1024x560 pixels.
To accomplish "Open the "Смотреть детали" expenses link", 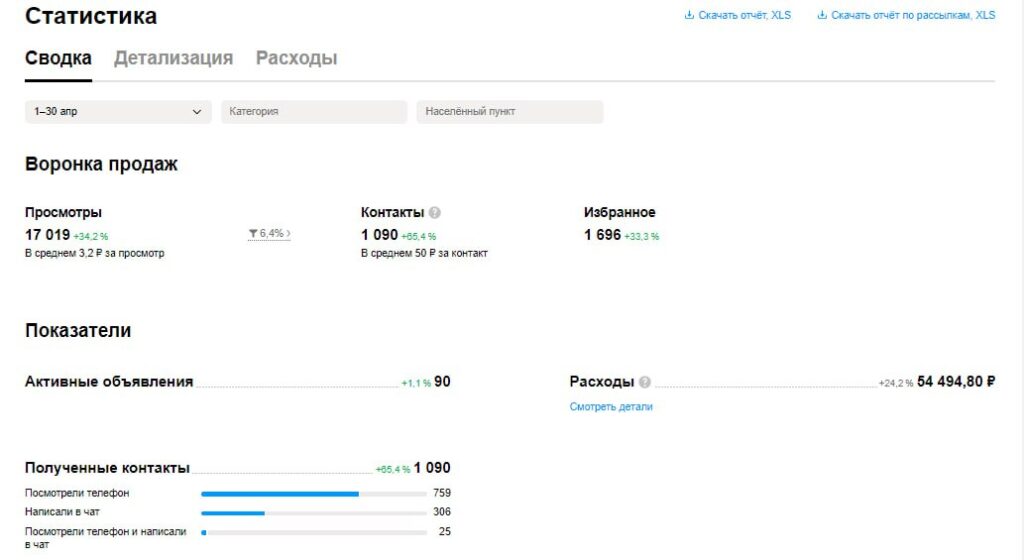I will pos(611,407).
